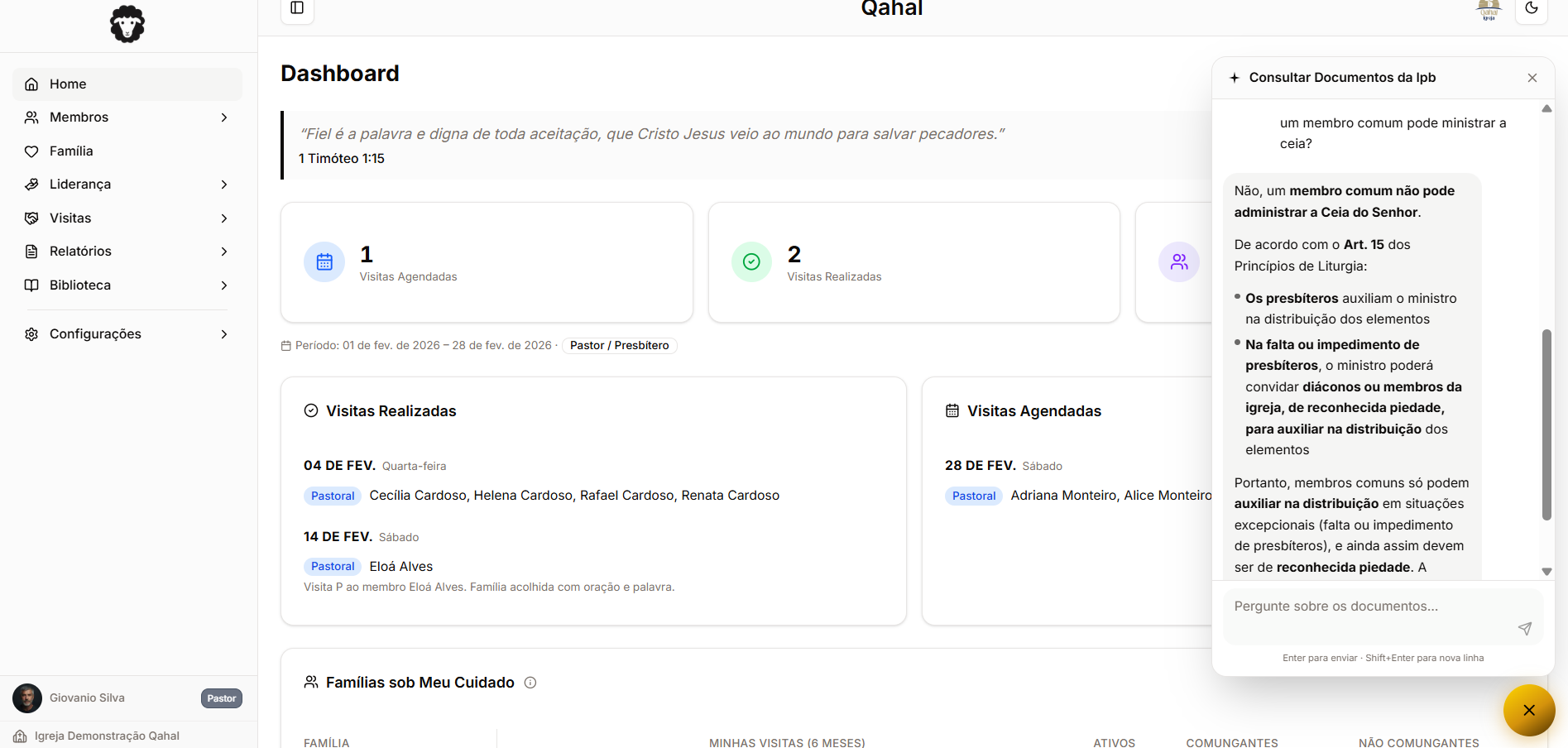The image size is (1568, 748).
Task: Send the chat message via paper plane icon
Action: [x=1525, y=629]
